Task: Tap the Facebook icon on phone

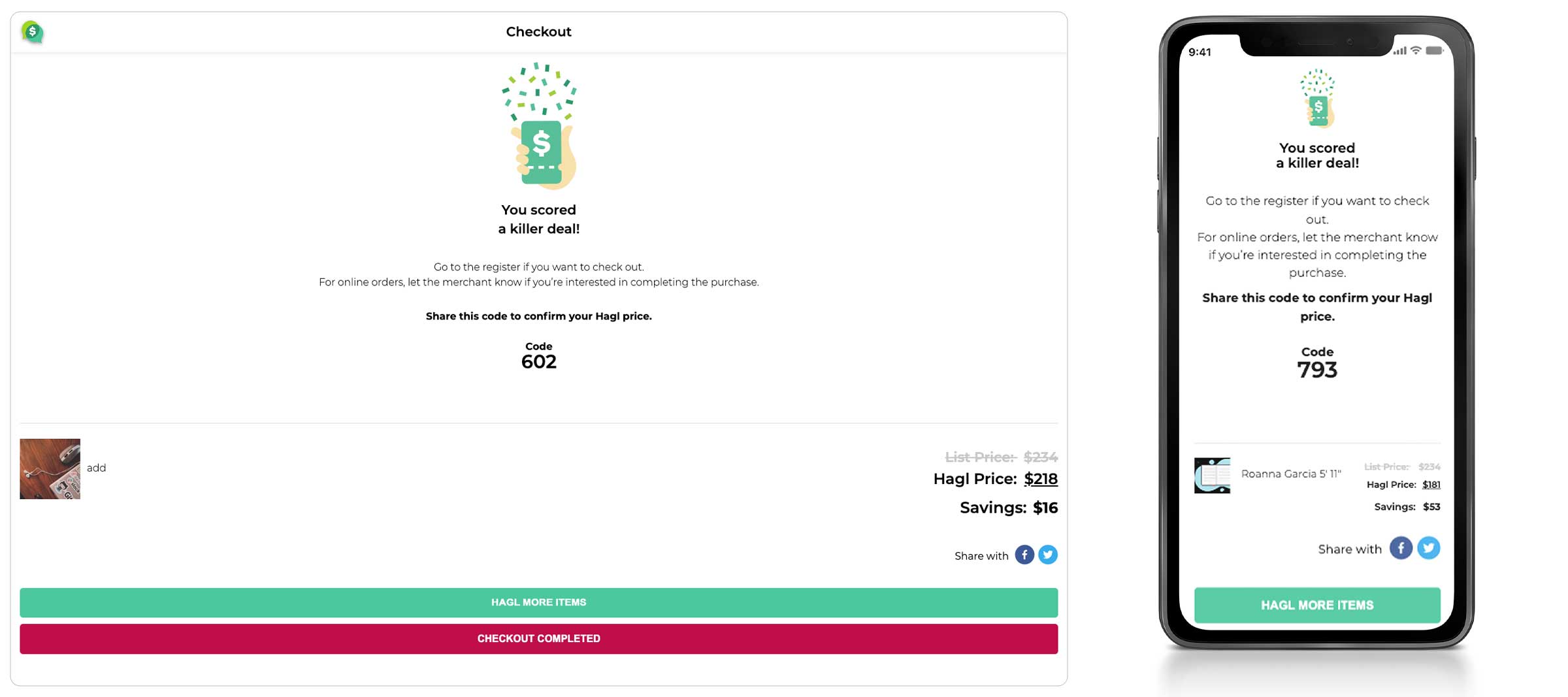Action: point(1400,548)
